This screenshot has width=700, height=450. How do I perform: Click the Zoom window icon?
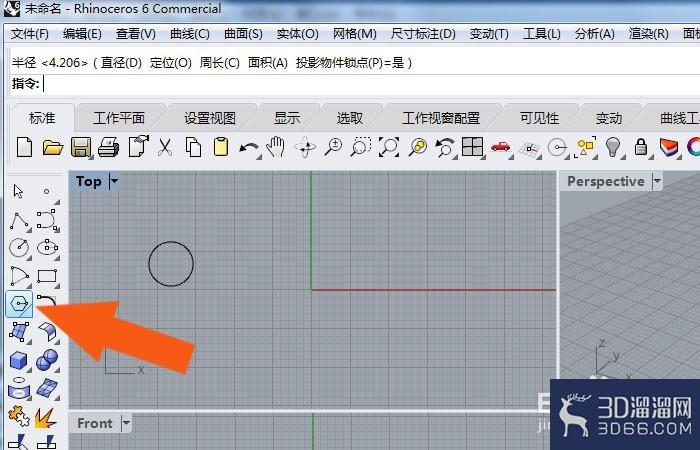pyautogui.click(x=361, y=147)
